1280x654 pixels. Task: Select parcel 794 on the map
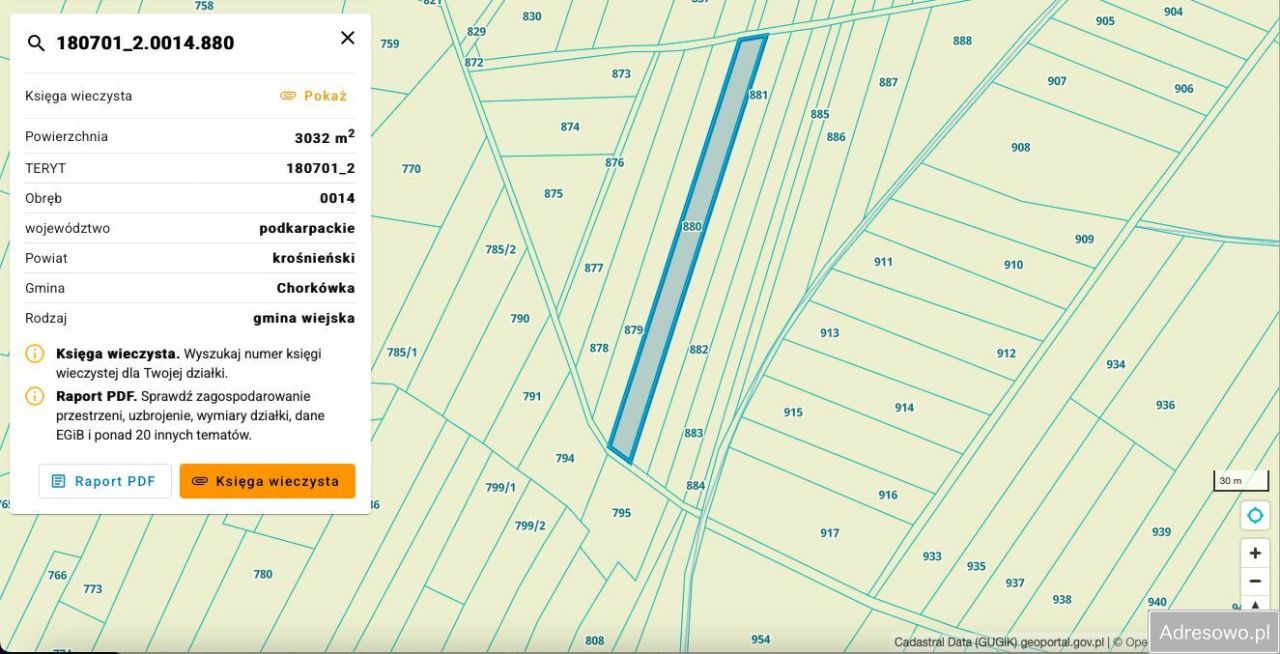coord(565,458)
